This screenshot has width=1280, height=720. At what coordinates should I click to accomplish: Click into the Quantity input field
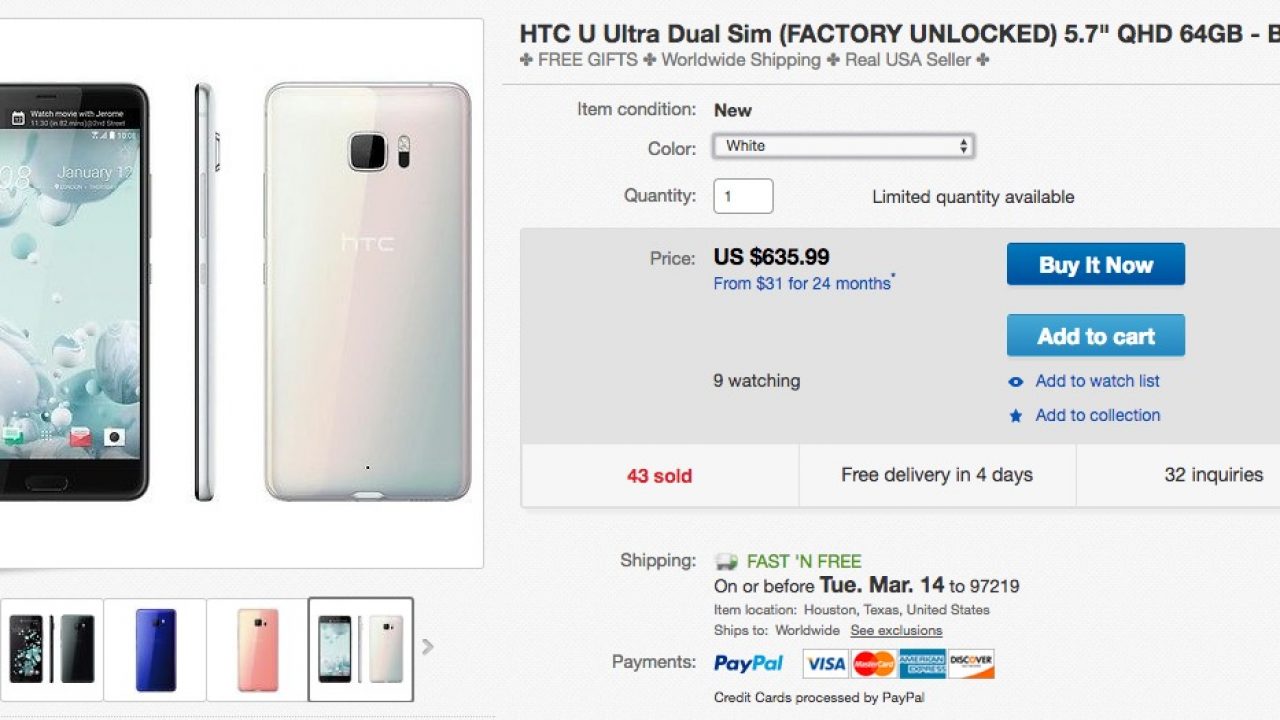[743, 196]
